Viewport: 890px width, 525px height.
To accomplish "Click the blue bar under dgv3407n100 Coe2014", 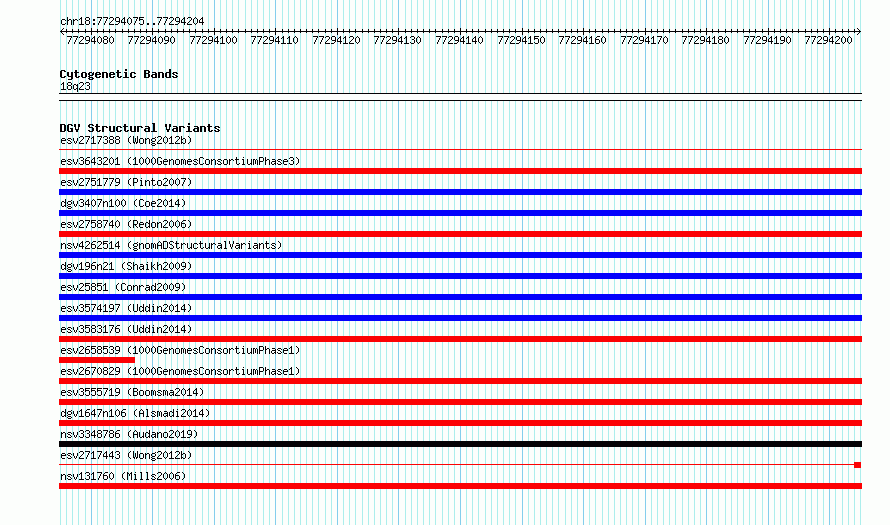I will [460, 213].
